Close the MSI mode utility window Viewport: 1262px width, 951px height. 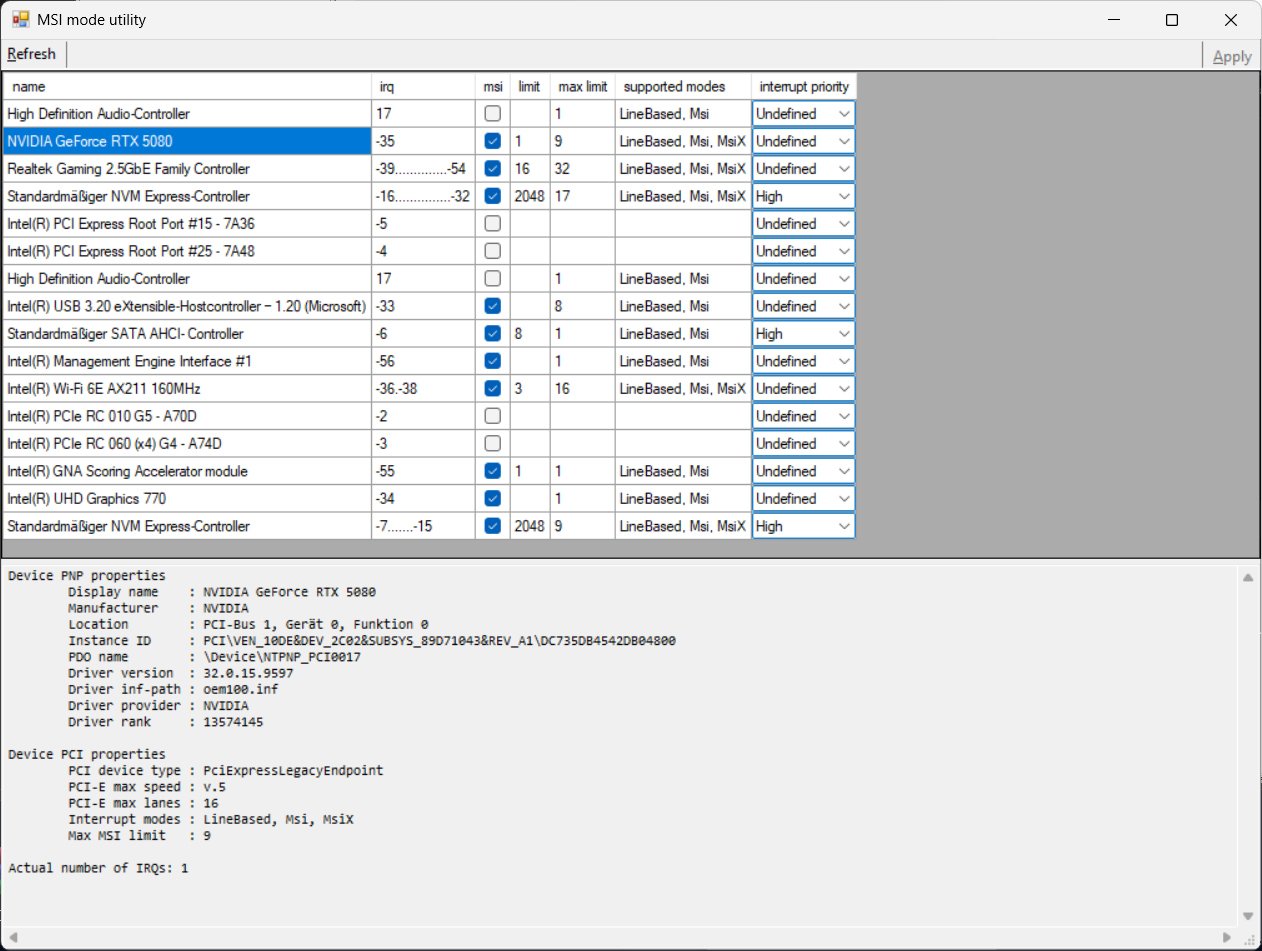(x=1230, y=20)
